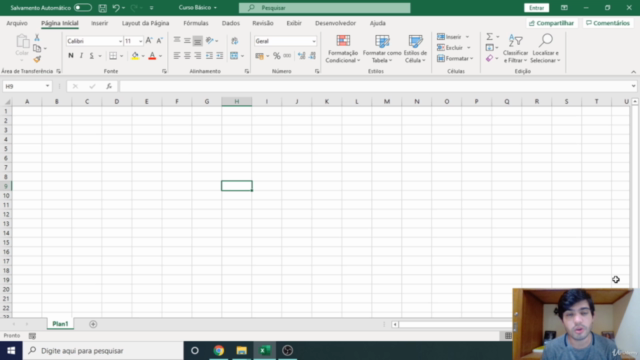Toggle top vertical alignment
Viewport: 640px width, 360px height.
(x=177, y=40)
